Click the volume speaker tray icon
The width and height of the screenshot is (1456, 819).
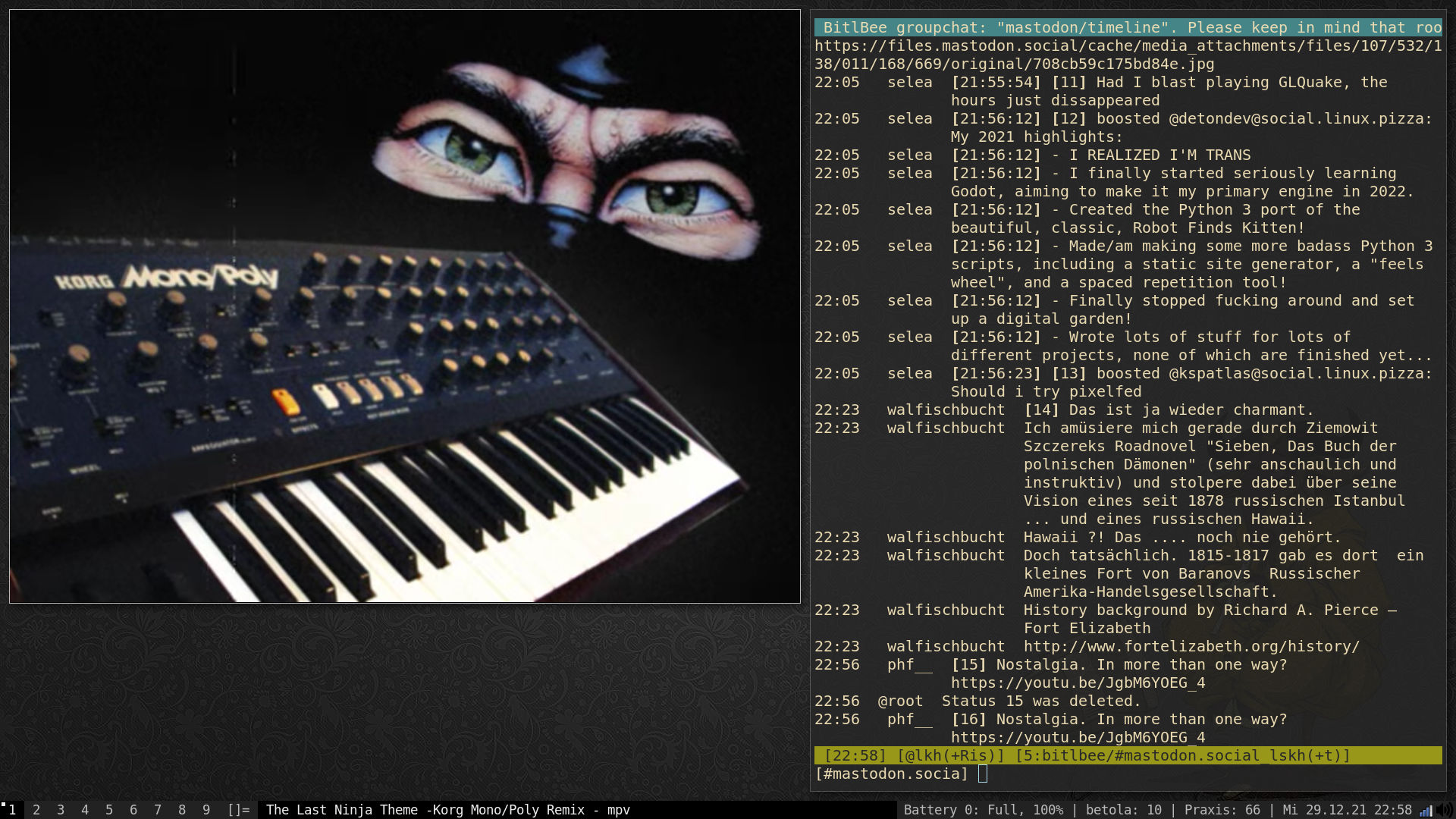coord(1444,811)
